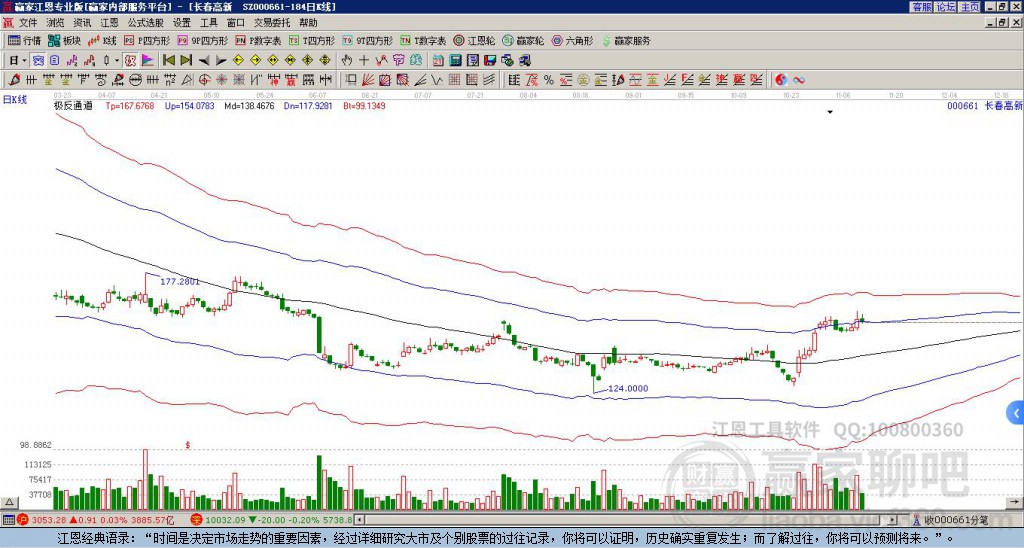This screenshot has width=1024, height=548.
Task: Click the 177.2801 high price label
Action: click(180, 282)
